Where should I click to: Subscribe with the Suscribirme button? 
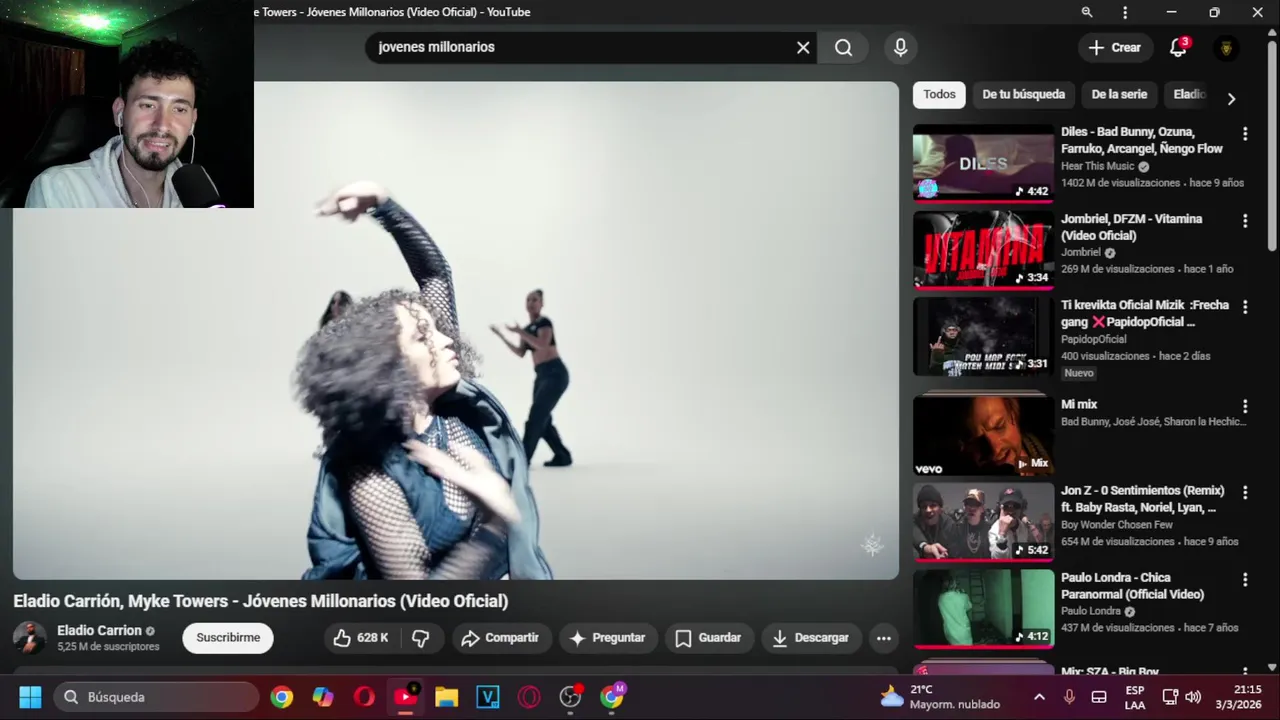click(228, 638)
